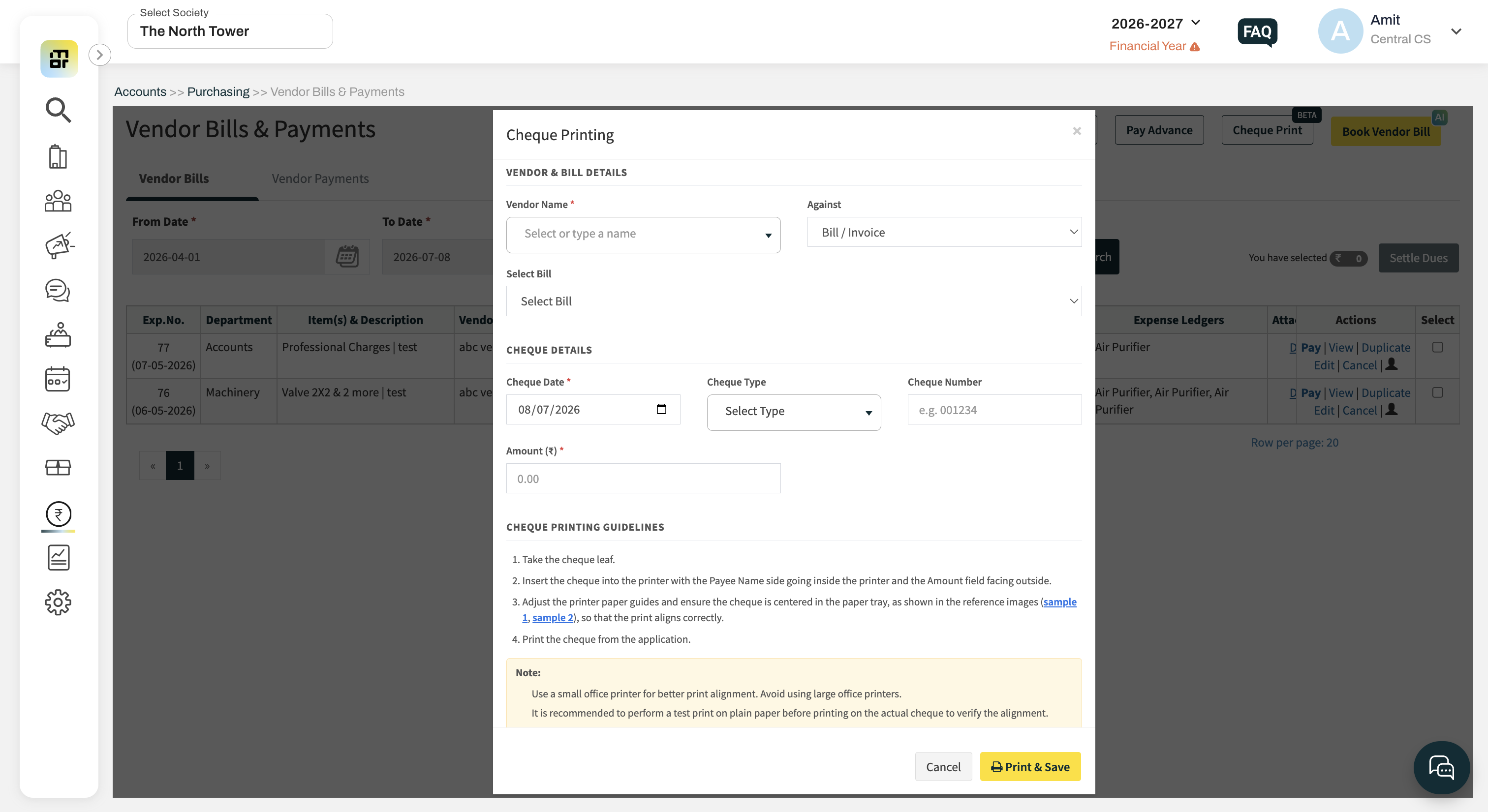Image resolution: width=1488 pixels, height=812 pixels.
Task: Click the Pay Advance button
Action: click(1159, 130)
